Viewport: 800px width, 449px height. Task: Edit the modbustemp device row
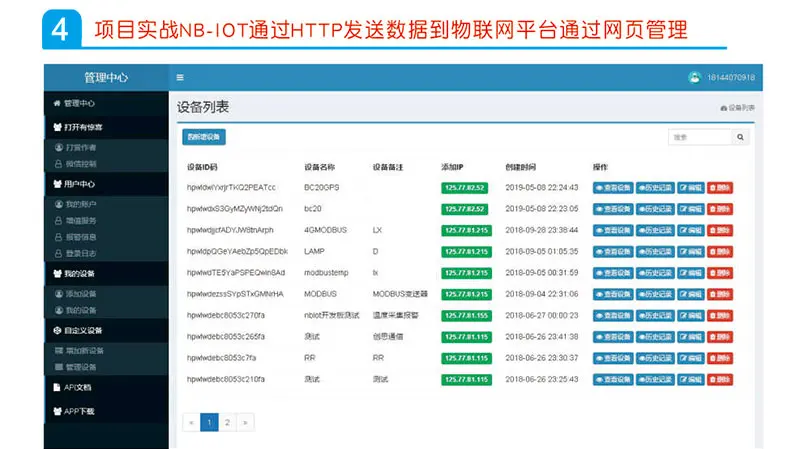pos(691,273)
